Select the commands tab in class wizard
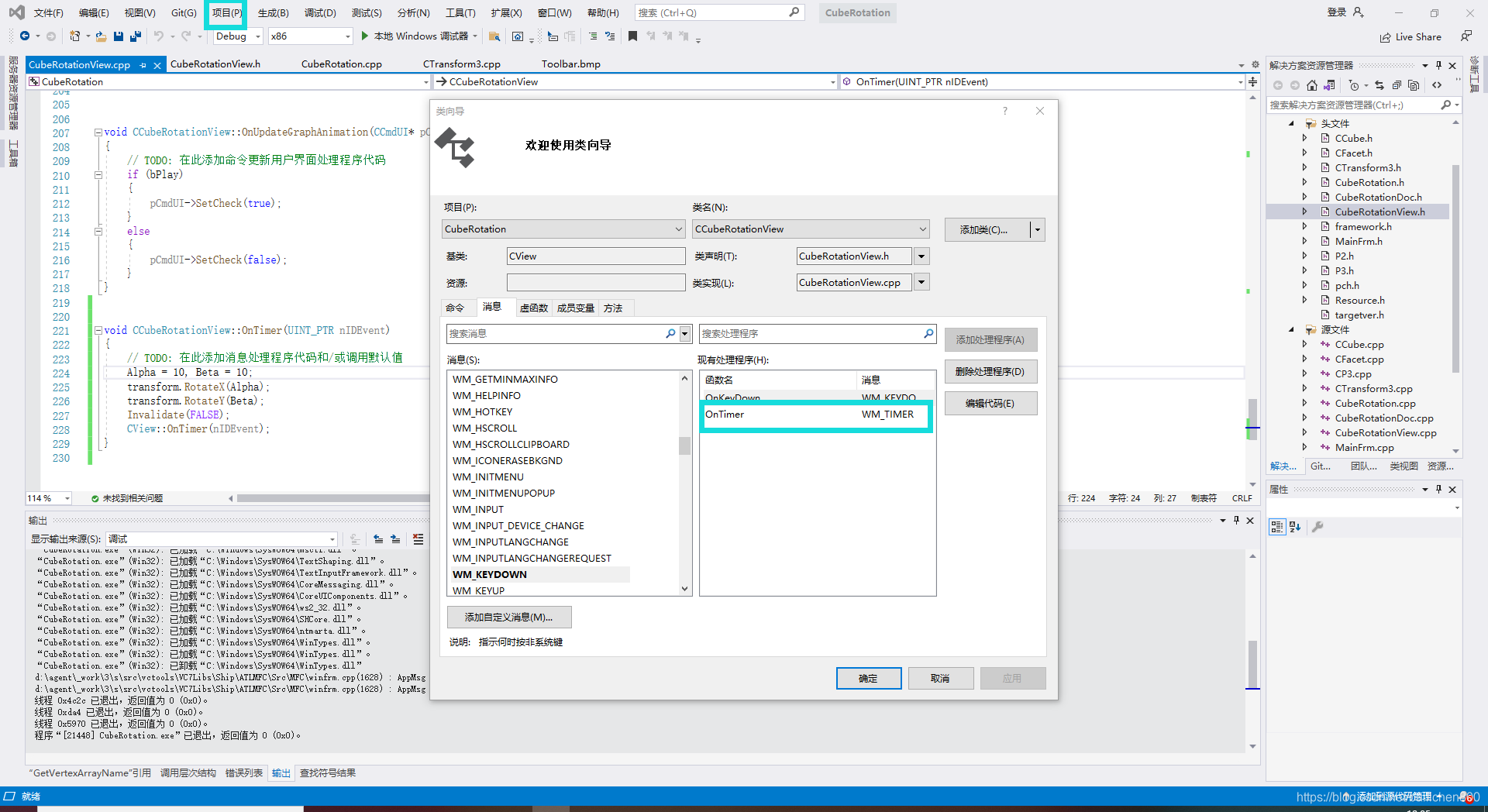1488x812 pixels. coord(455,308)
